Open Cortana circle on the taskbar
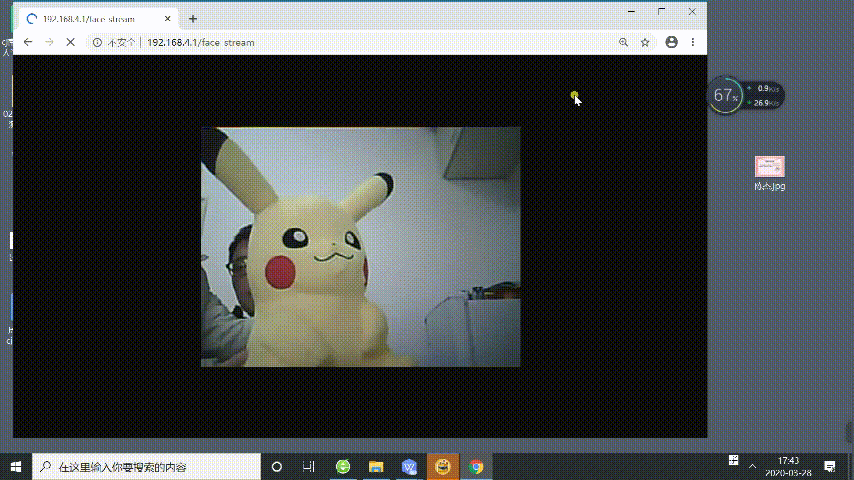 pos(277,467)
